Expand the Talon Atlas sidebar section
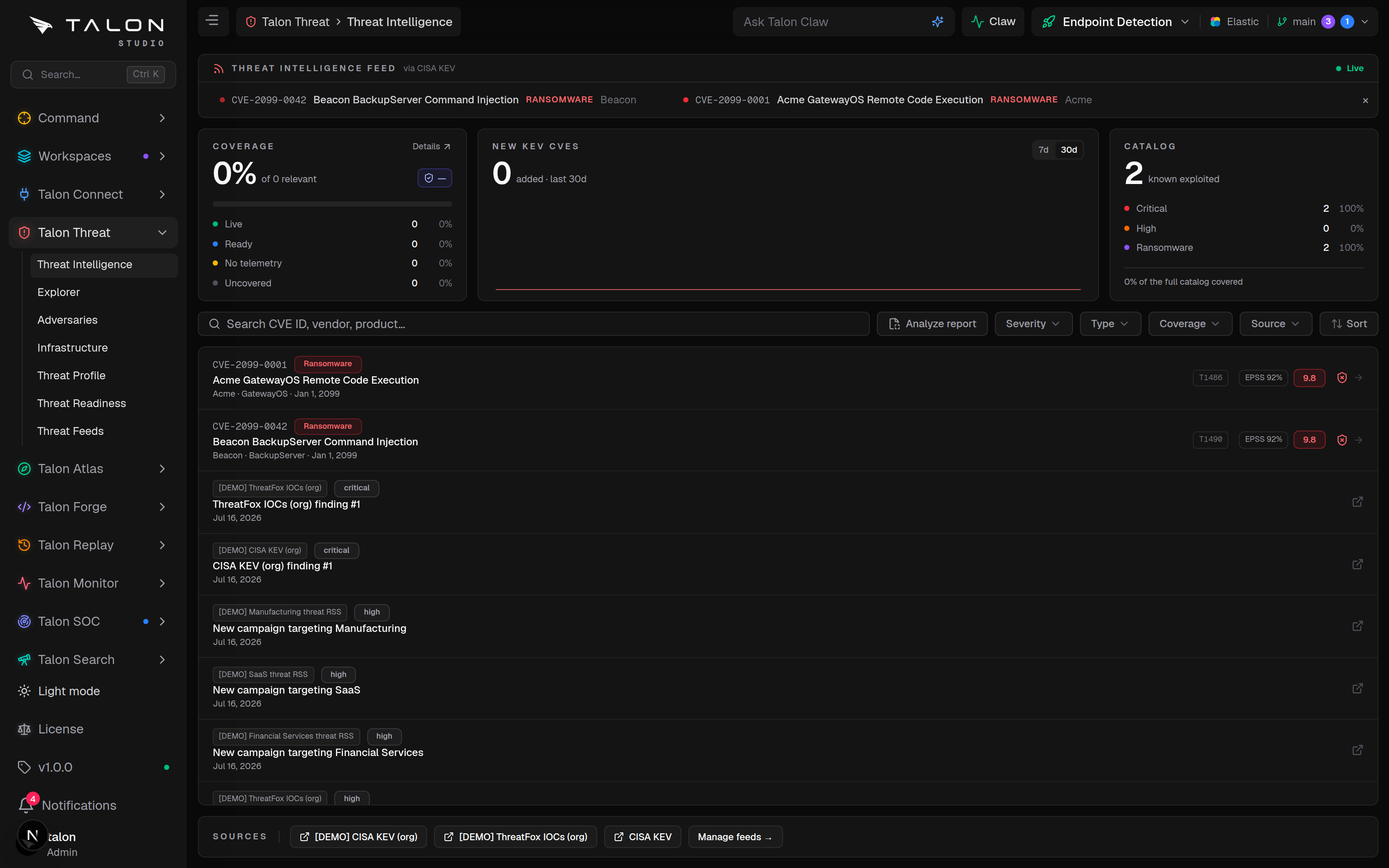This screenshot has width=1389, height=868. 93,468
